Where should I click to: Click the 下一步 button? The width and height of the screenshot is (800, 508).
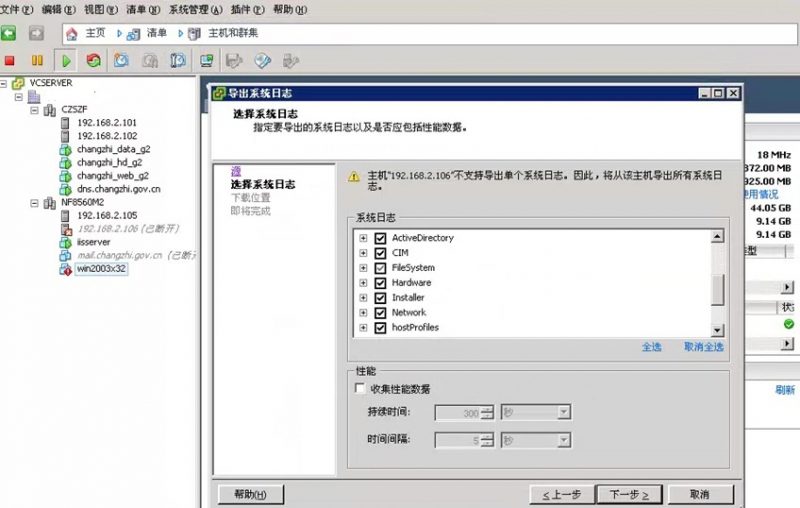(629, 494)
